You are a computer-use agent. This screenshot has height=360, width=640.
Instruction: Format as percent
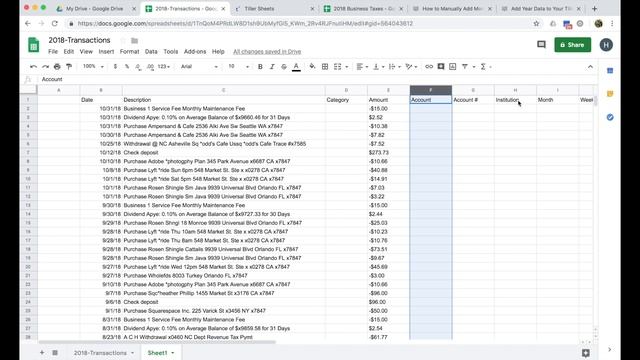click(127, 67)
